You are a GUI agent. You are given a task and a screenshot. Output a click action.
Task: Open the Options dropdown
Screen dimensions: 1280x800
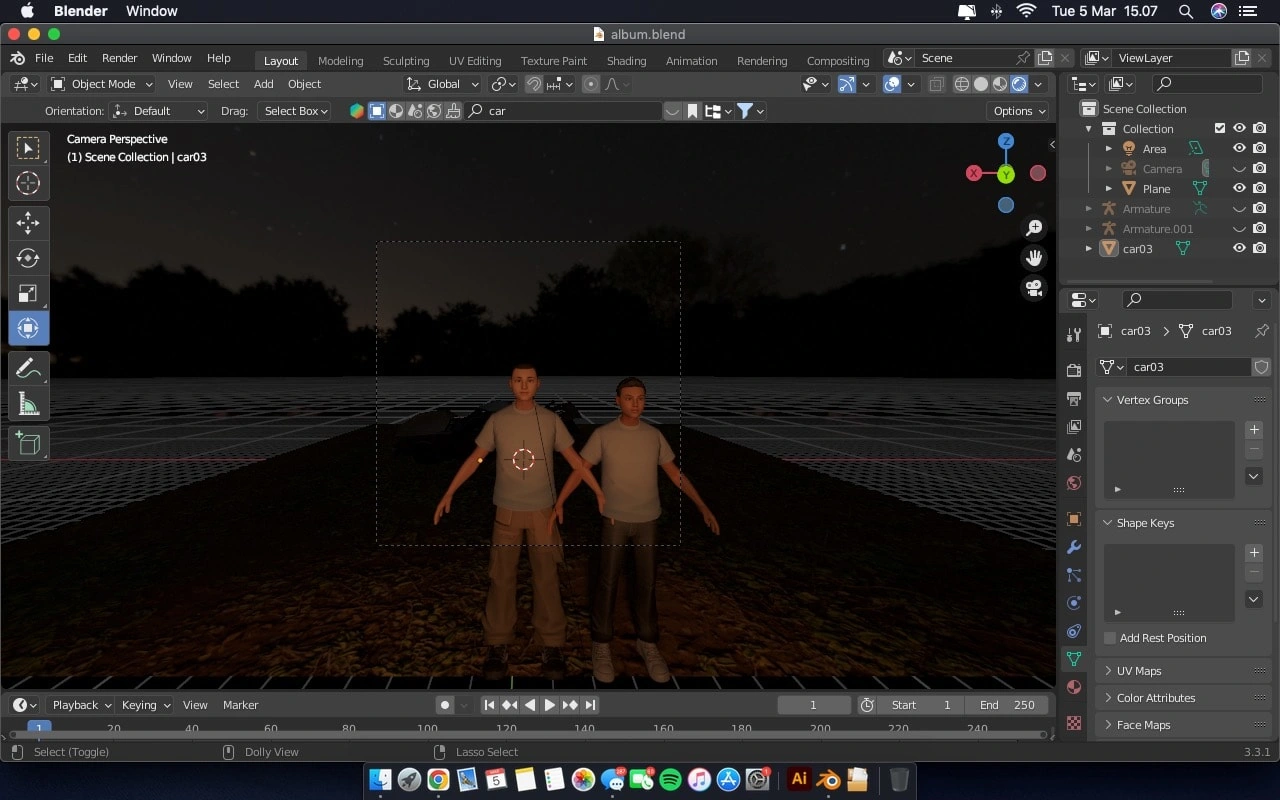point(1018,111)
